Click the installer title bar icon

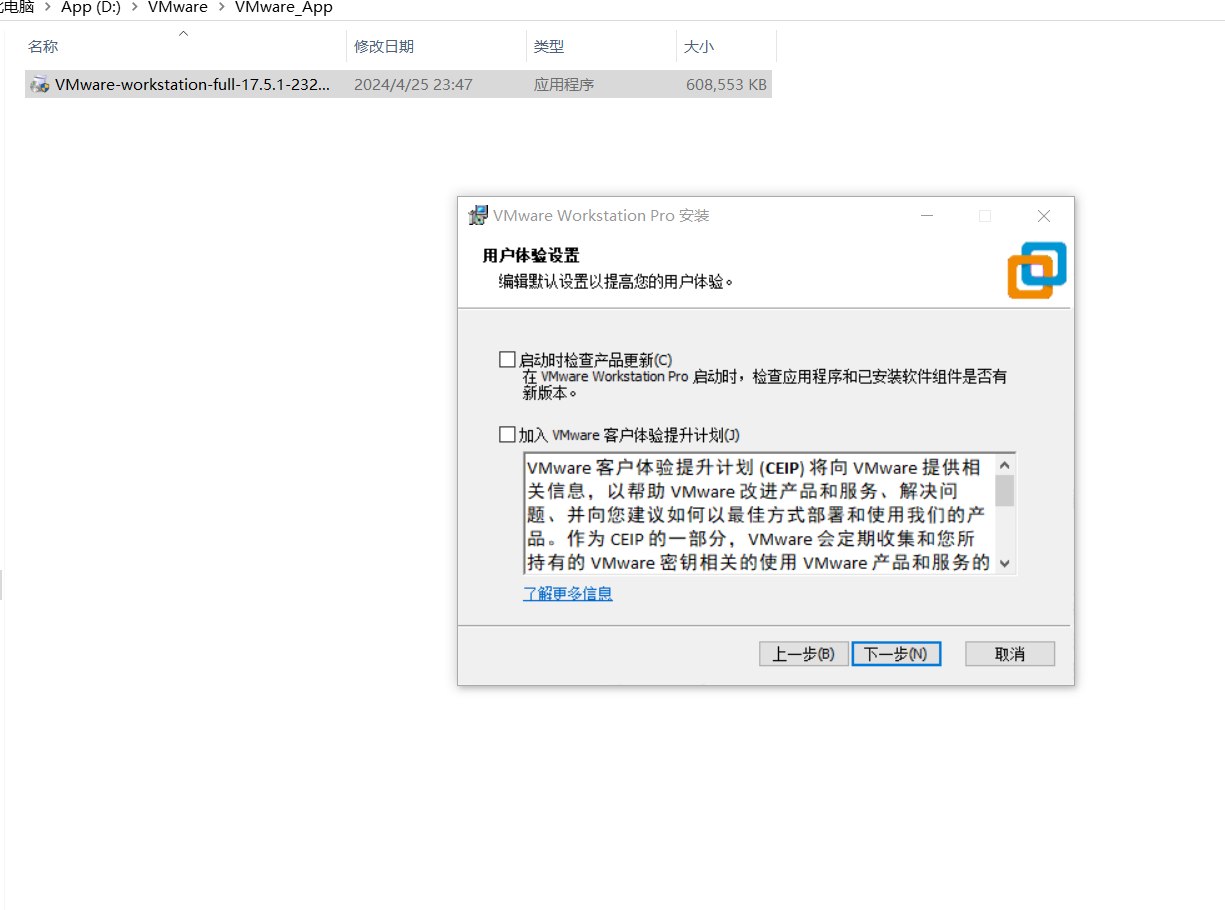tap(478, 216)
